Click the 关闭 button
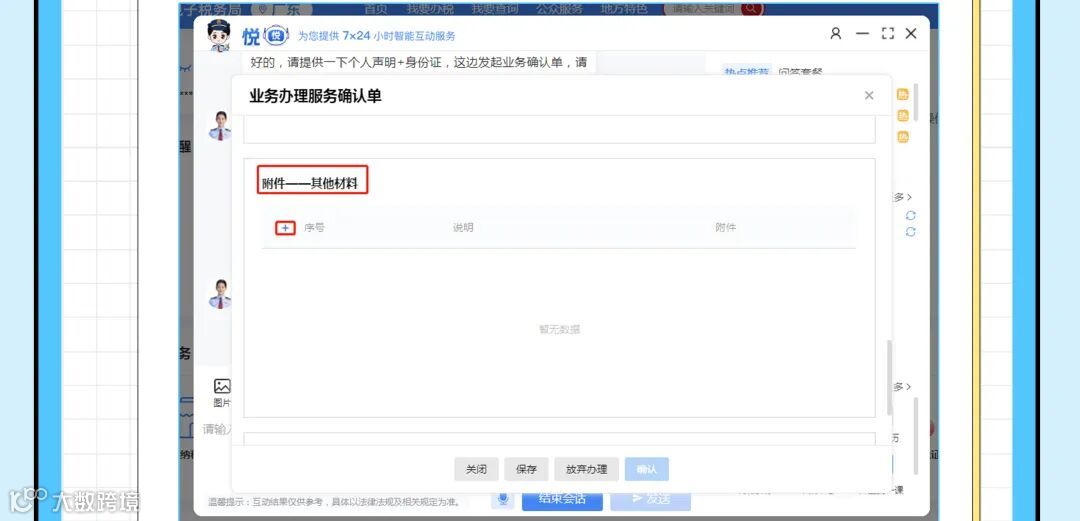This screenshot has height=521, width=1080. 476,469
